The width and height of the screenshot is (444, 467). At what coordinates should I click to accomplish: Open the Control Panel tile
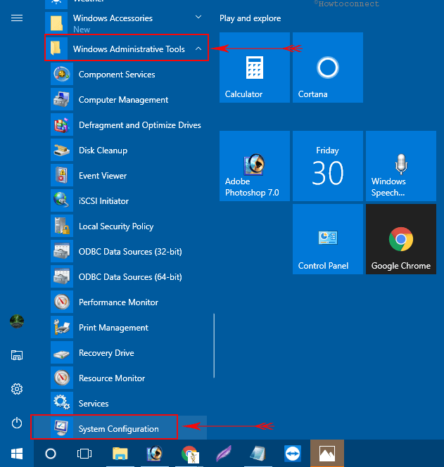pos(328,239)
